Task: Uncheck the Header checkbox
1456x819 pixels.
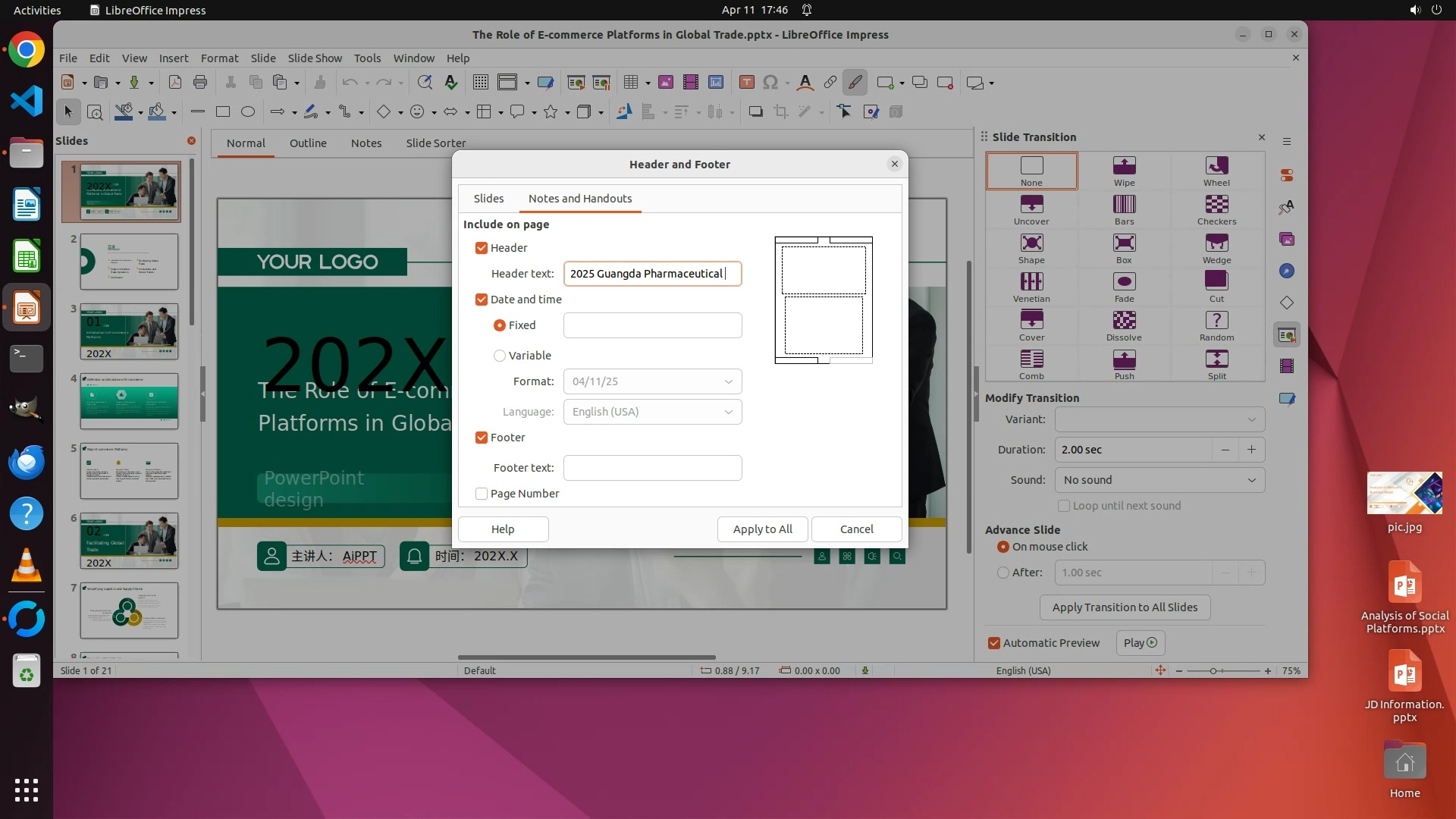Action: point(482,248)
